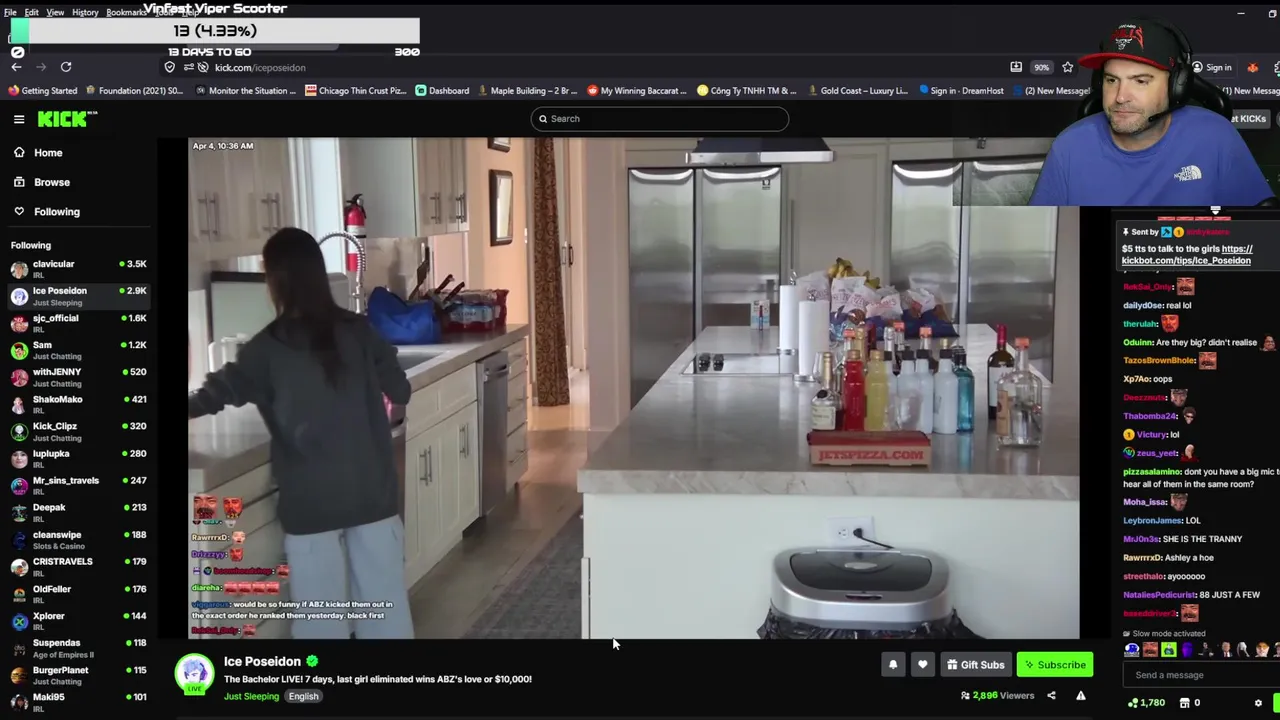
Task: Open Foundation (2021) bookmark
Action: pos(134,91)
